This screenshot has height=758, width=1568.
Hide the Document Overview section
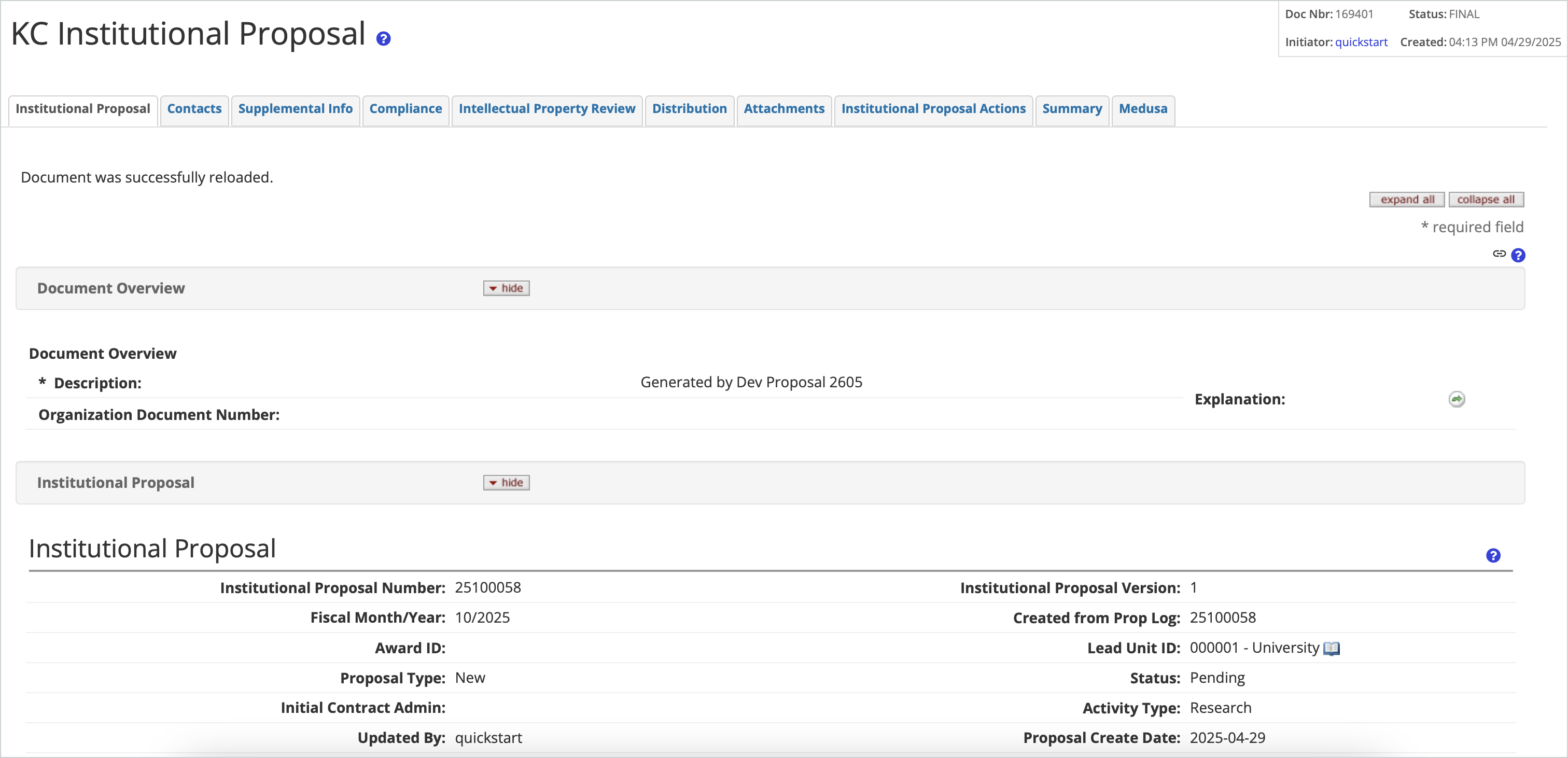coord(506,287)
